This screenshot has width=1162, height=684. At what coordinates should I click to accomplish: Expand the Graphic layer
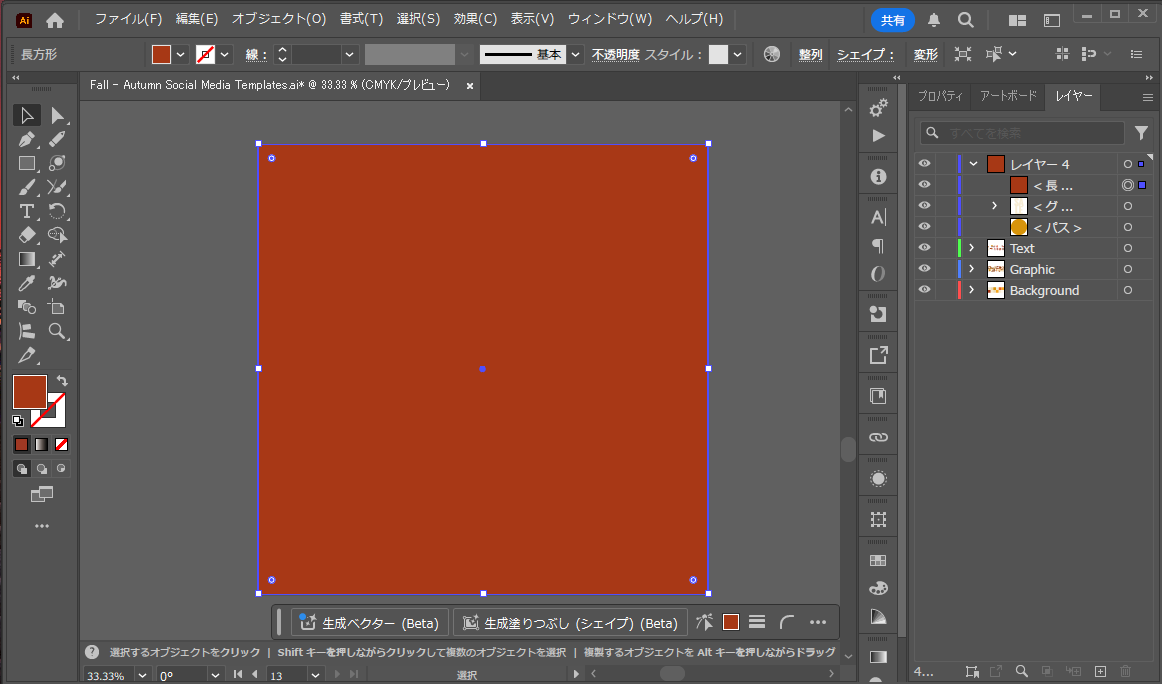(972, 269)
